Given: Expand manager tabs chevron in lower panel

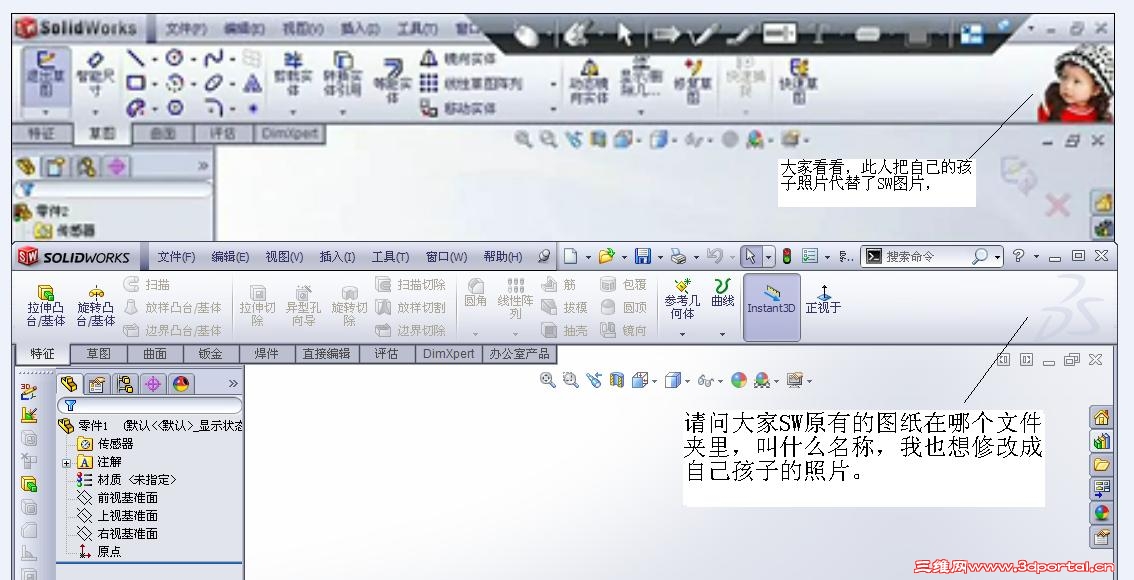Looking at the screenshot, I should [x=233, y=383].
